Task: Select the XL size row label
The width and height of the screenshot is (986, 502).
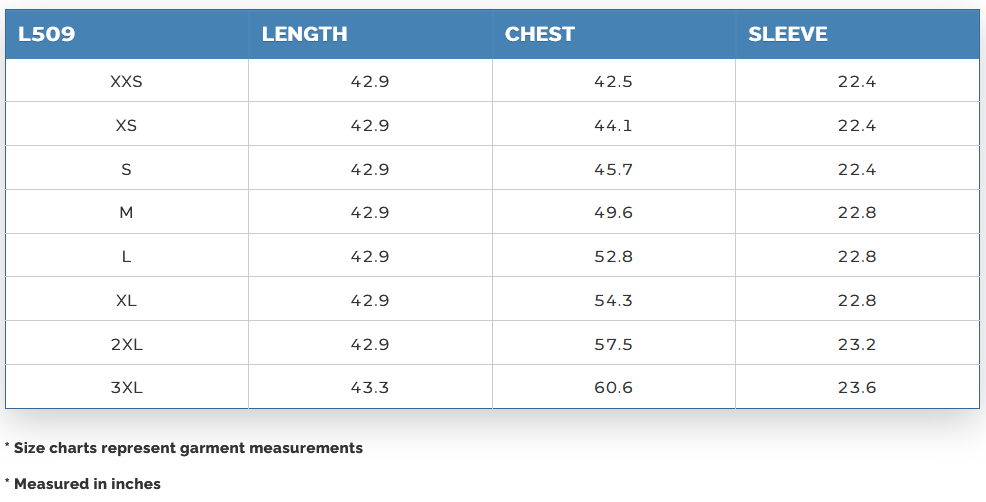Action: pyautogui.click(x=126, y=301)
